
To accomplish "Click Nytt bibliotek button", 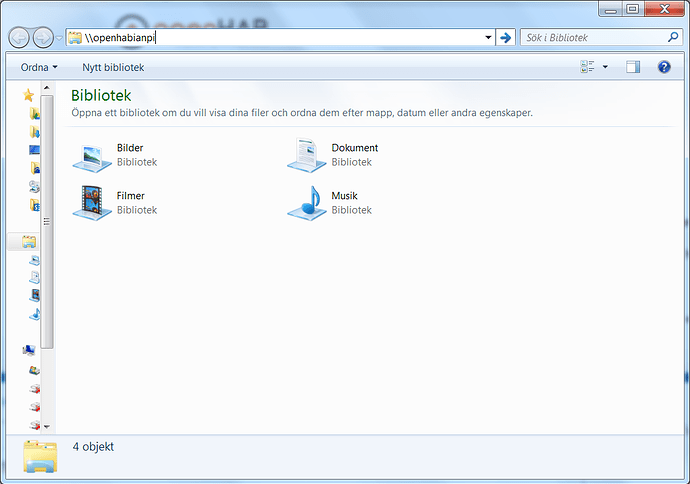I will tap(113, 67).
